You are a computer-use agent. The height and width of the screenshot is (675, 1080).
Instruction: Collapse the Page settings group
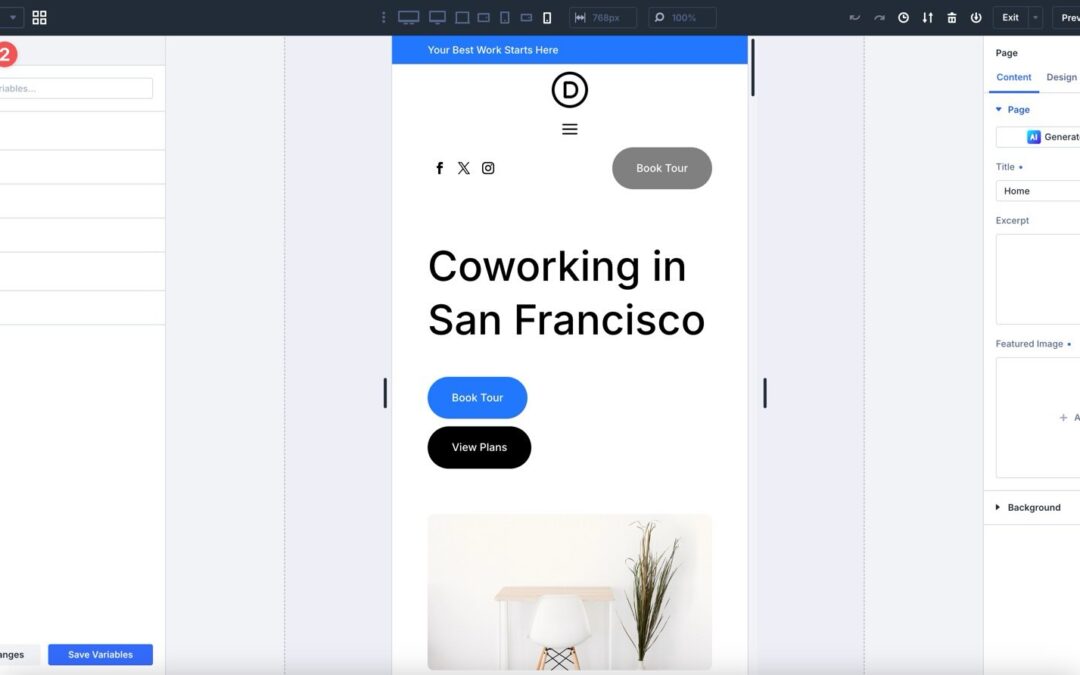1012,110
